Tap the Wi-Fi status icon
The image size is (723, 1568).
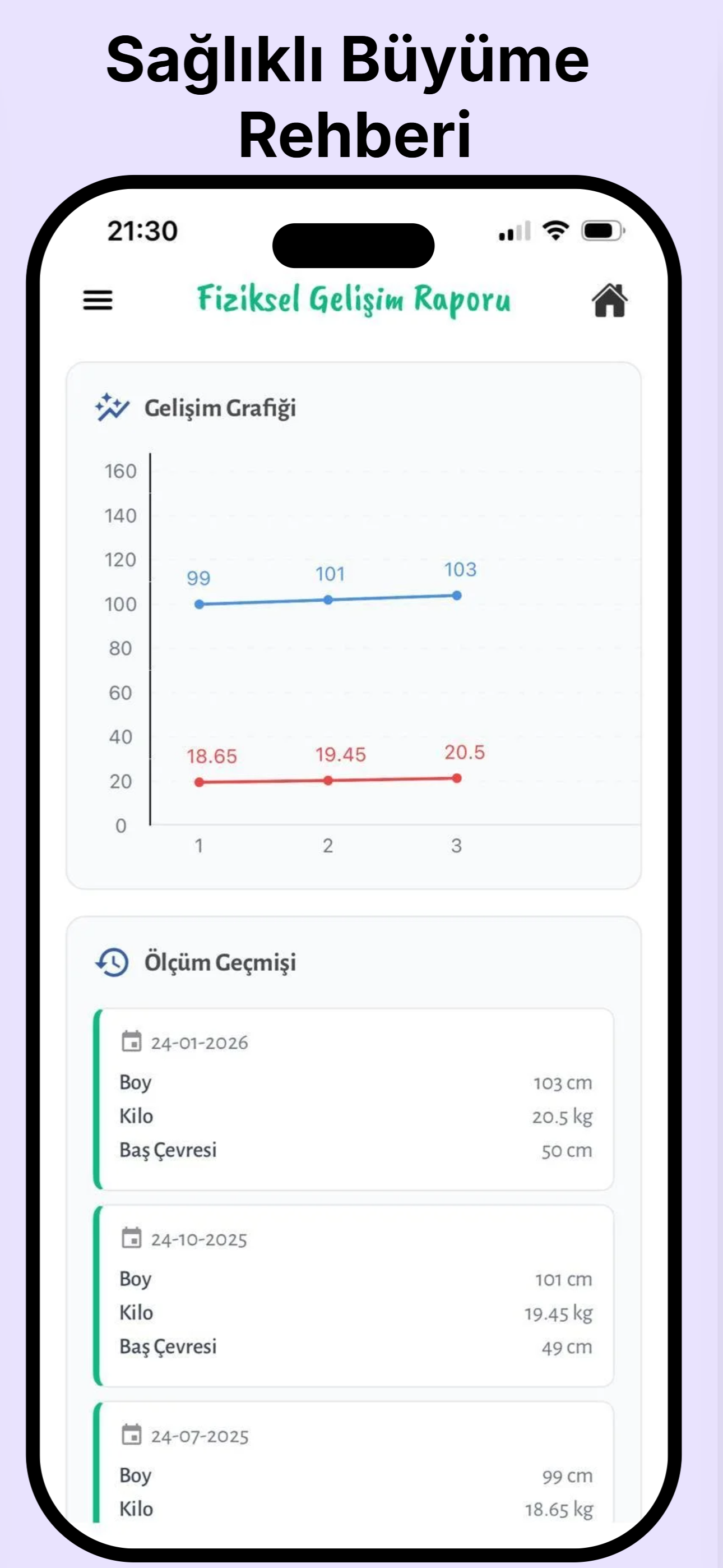[554, 232]
